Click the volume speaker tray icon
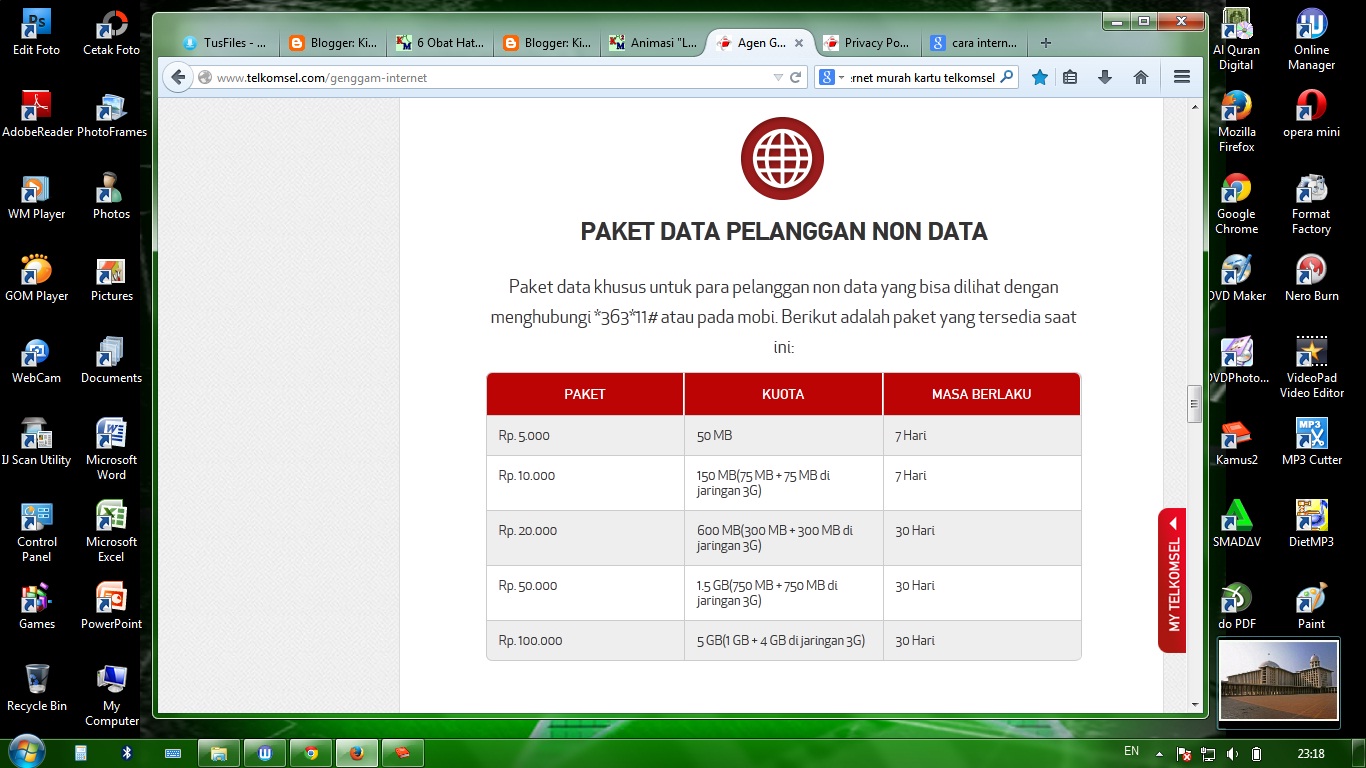 pos(1231,753)
